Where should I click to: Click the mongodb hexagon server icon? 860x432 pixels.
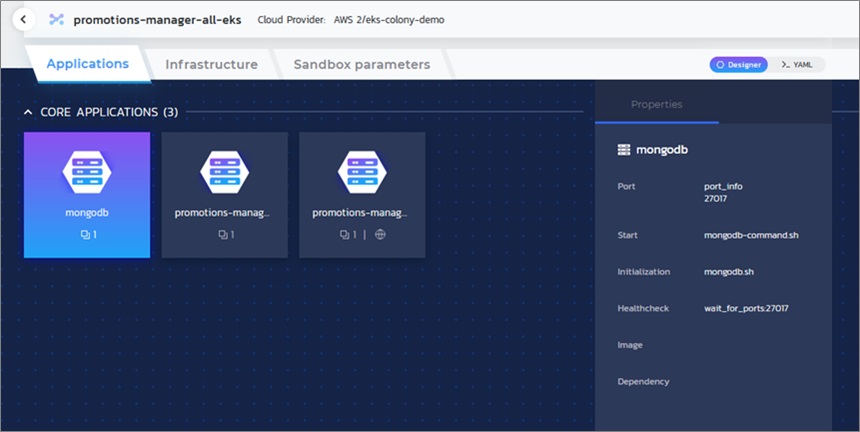(x=87, y=172)
